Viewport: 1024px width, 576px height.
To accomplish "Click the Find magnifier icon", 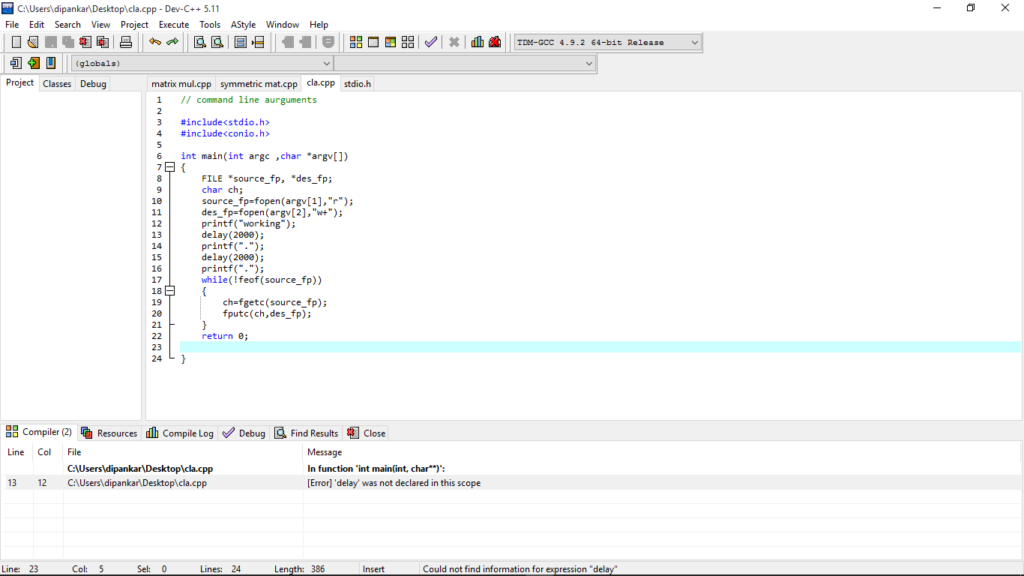I will point(200,42).
